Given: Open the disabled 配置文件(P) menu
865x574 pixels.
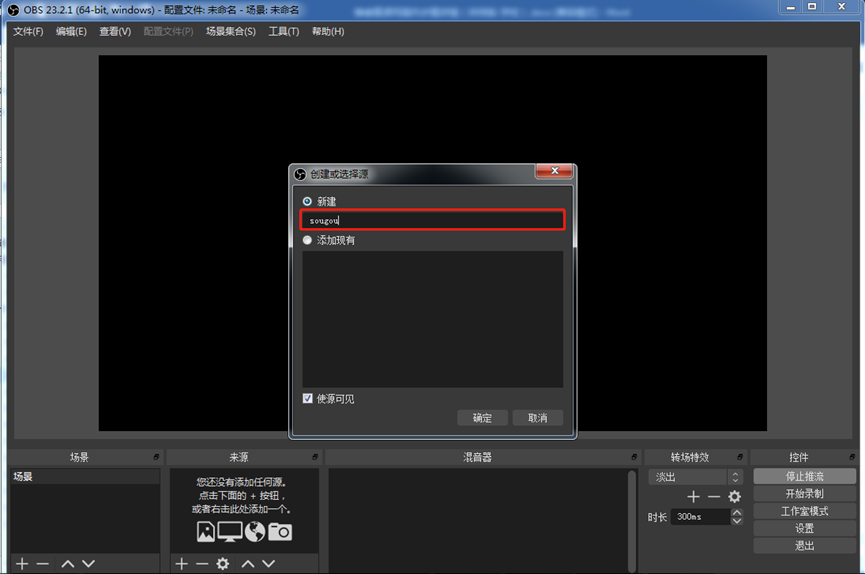Looking at the screenshot, I should (x=168, y=31).
